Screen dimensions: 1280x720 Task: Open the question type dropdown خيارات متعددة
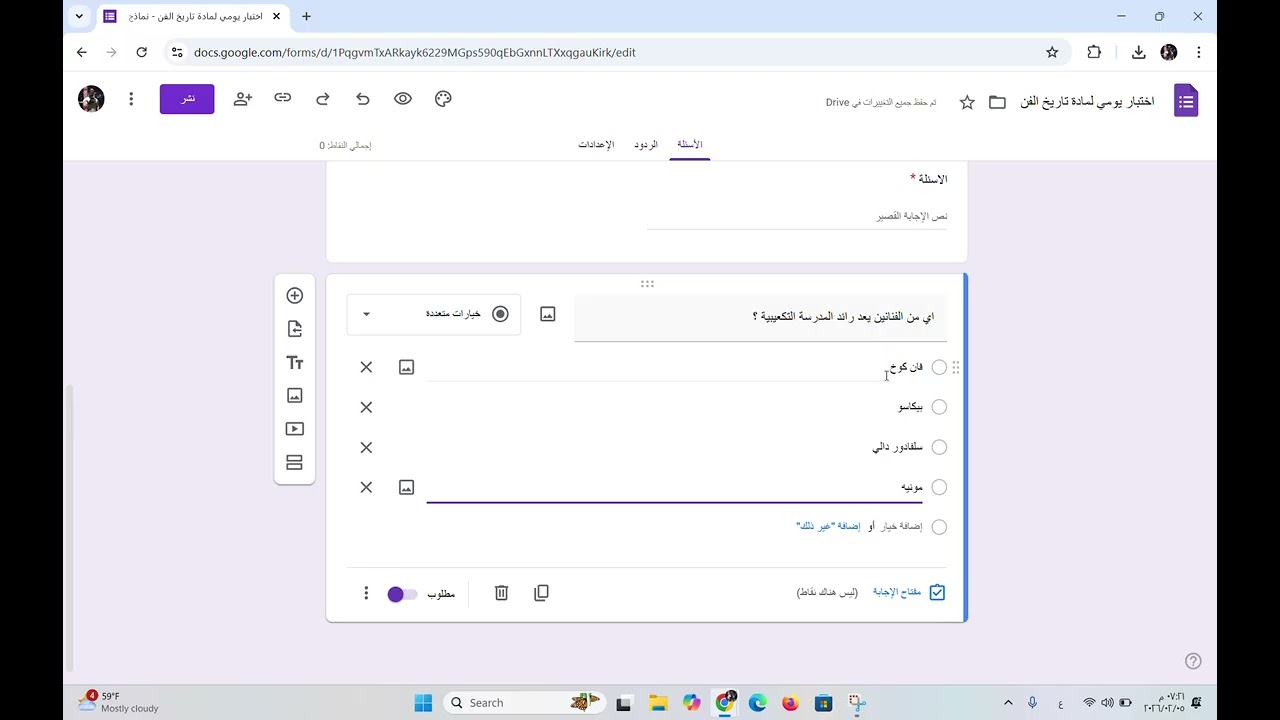pos(434,314)
